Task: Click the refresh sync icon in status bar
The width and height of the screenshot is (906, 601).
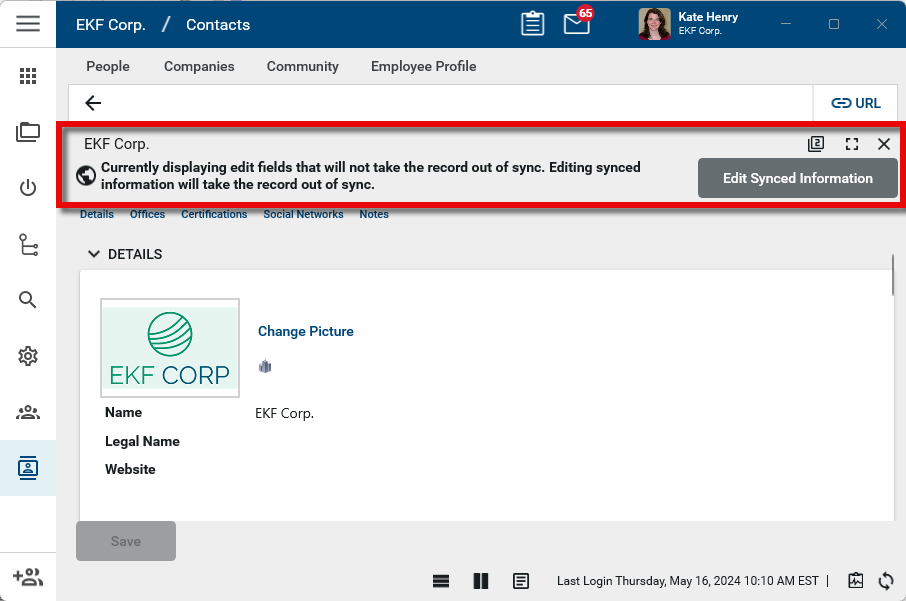Action: click(885, 581)
